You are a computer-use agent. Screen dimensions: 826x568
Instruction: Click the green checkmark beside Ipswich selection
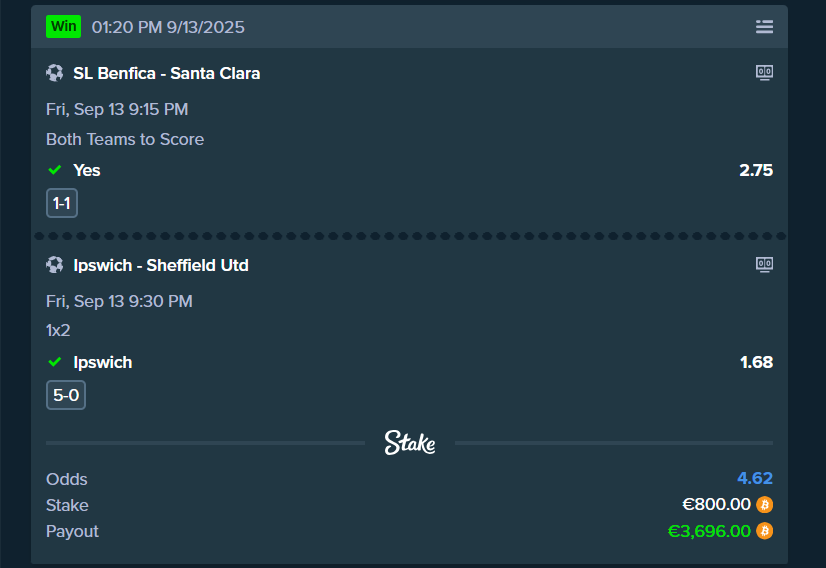[55, 362]
